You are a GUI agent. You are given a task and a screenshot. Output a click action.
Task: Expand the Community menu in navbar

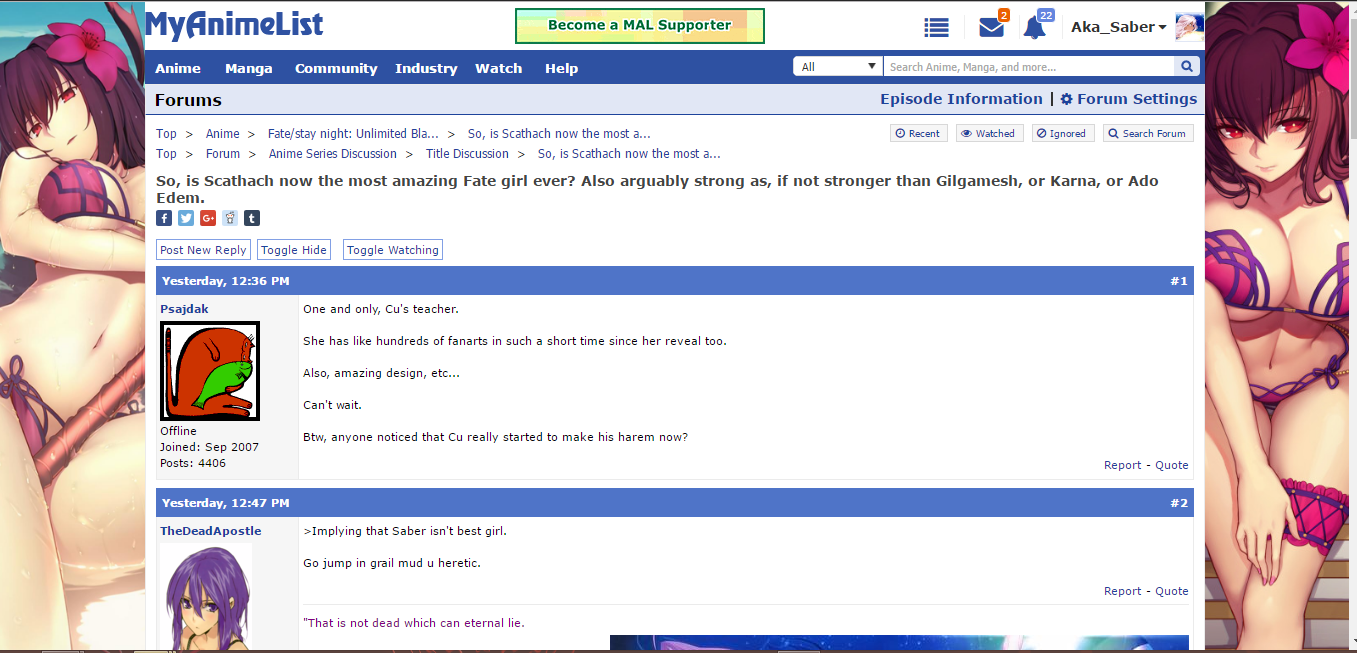click(x=336, y=68)
